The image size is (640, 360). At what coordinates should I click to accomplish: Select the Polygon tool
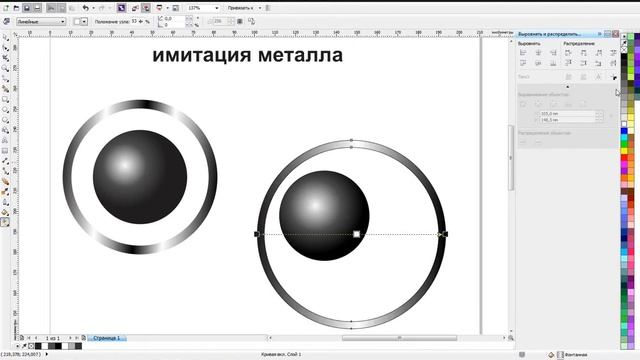(5, 120)
